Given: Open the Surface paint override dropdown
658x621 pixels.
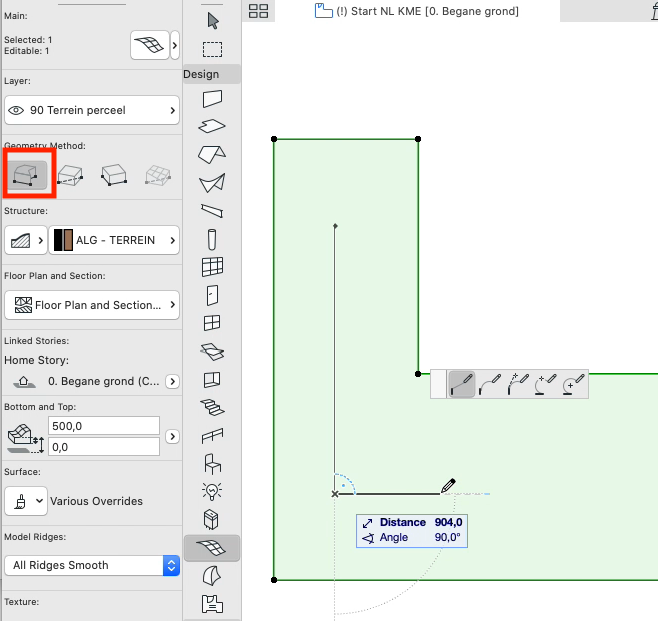Looking at the screenshot, I should (26, 501).
